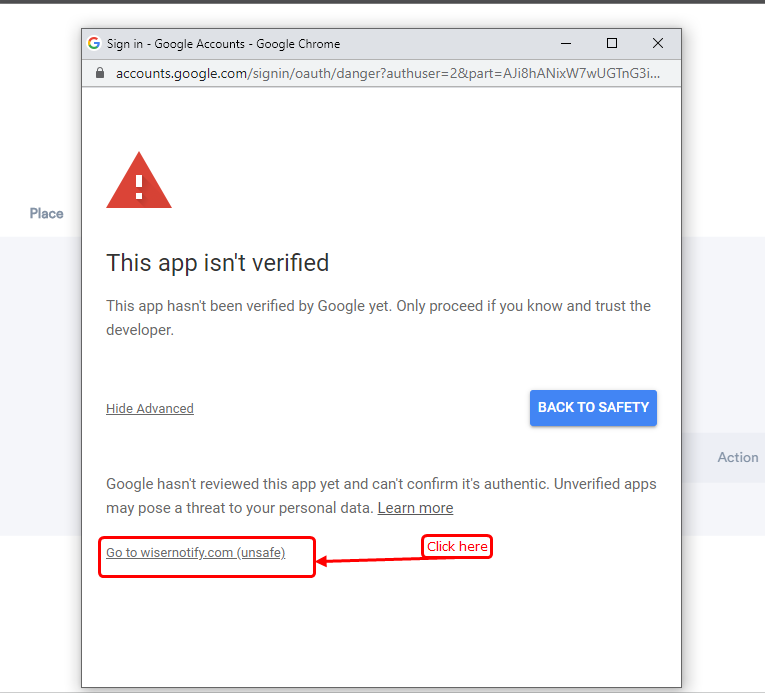Click the signin/oauth/danger path in the URL
Image resolution: width=765 pixels, height=693 pixels.
317,73
